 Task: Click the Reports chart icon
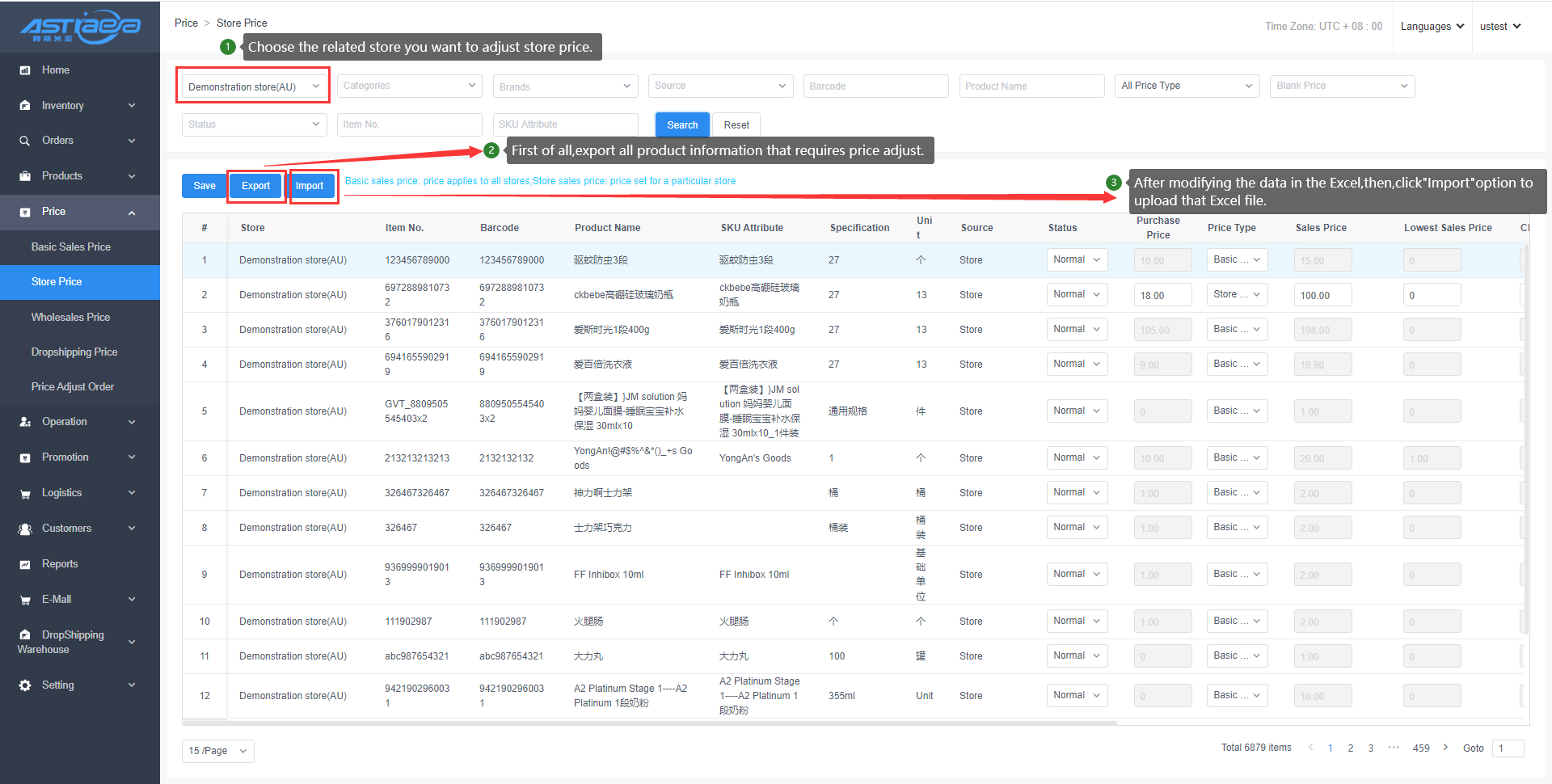[x=25, y=564]
